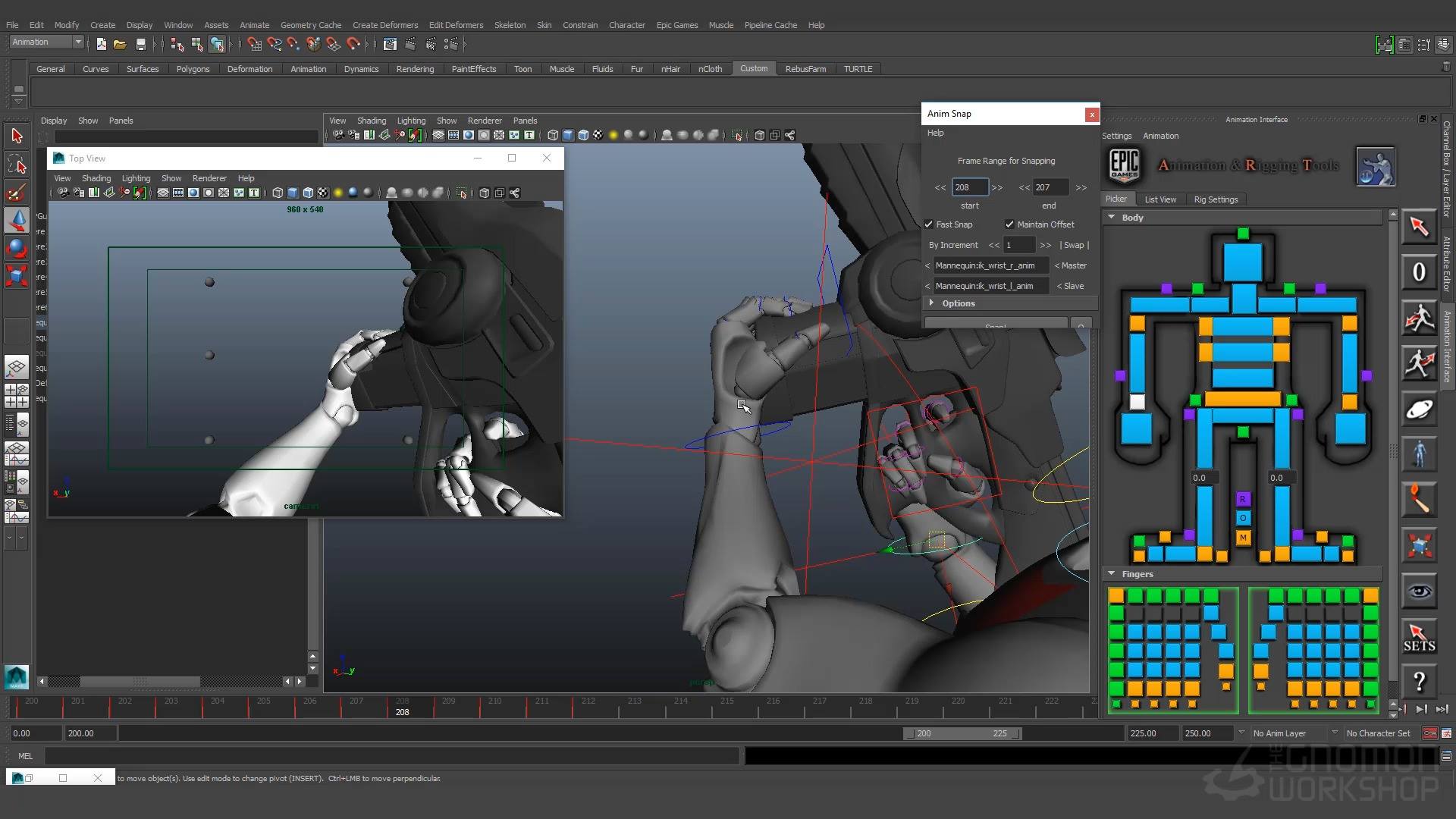Activate the Move tool cone icon
The width and height of the screenshot is (1456, 819).
click(x=17, y=220)
